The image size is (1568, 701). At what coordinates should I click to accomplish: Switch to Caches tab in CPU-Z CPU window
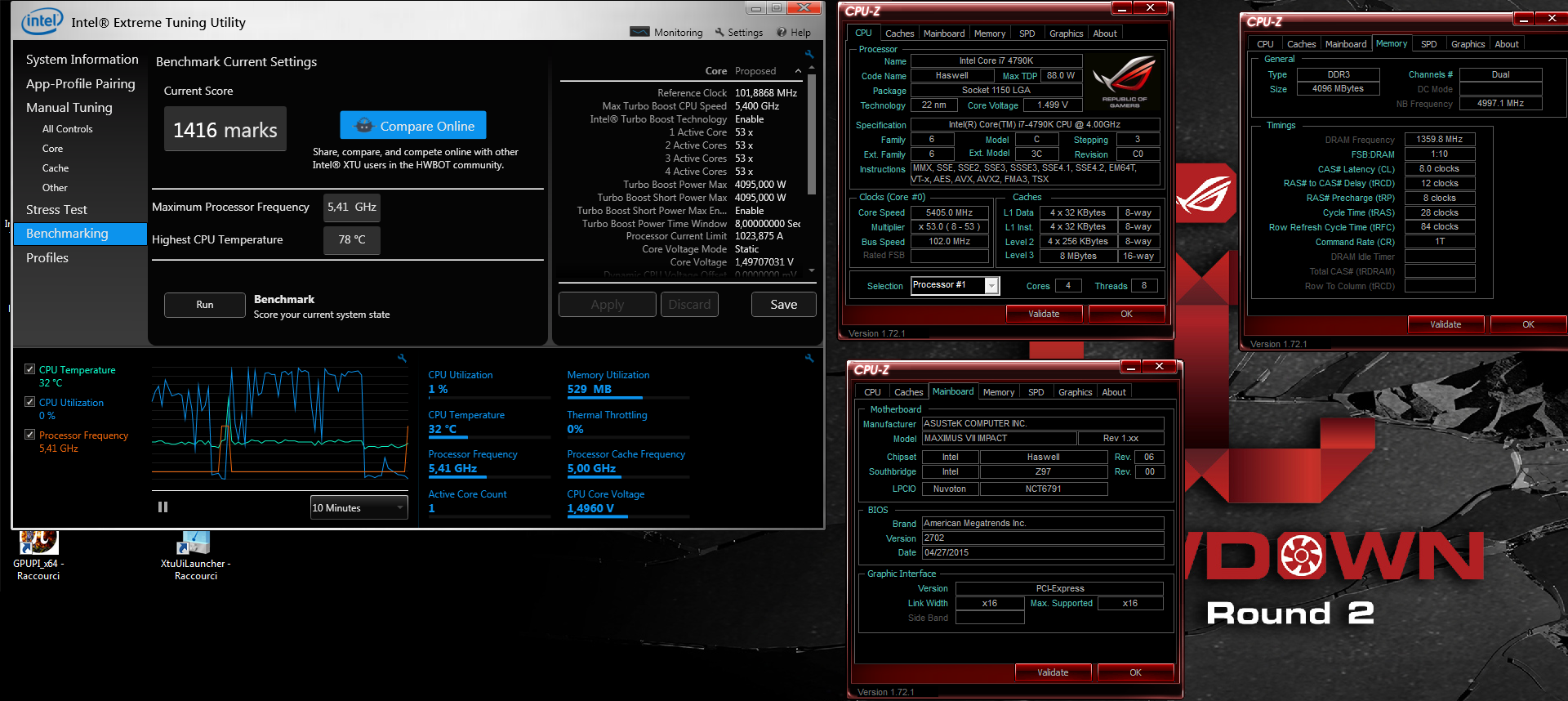click(900, 33)
